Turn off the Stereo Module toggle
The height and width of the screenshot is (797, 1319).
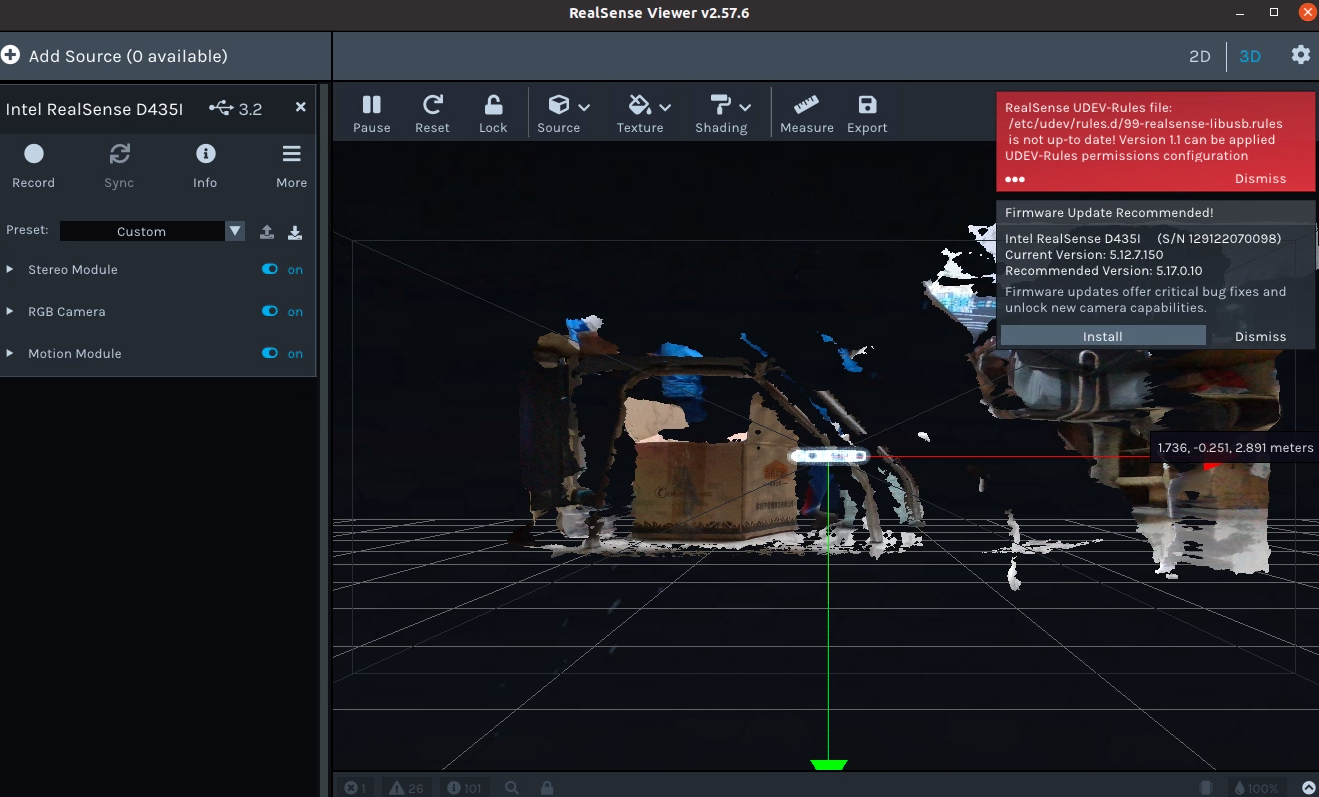tap(269, 270)
